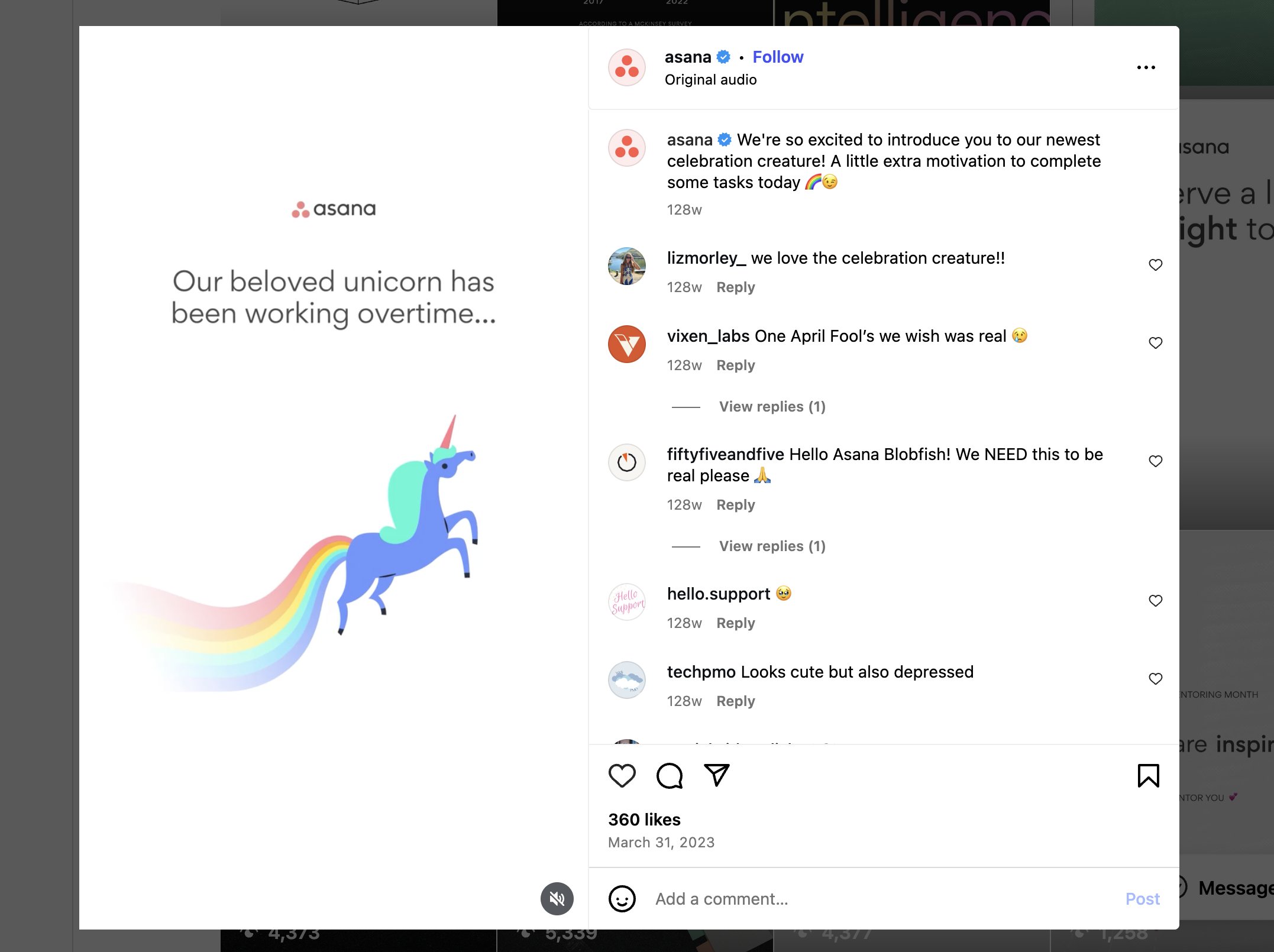This screenshot has width=1274, height=952.
Task: Like the Asana post with heart icon
Action: click(x=622, y=776)
